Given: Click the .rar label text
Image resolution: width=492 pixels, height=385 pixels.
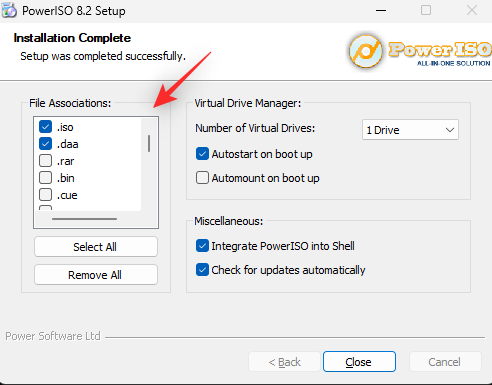Looking at the screenshot, I should point(65,161).
